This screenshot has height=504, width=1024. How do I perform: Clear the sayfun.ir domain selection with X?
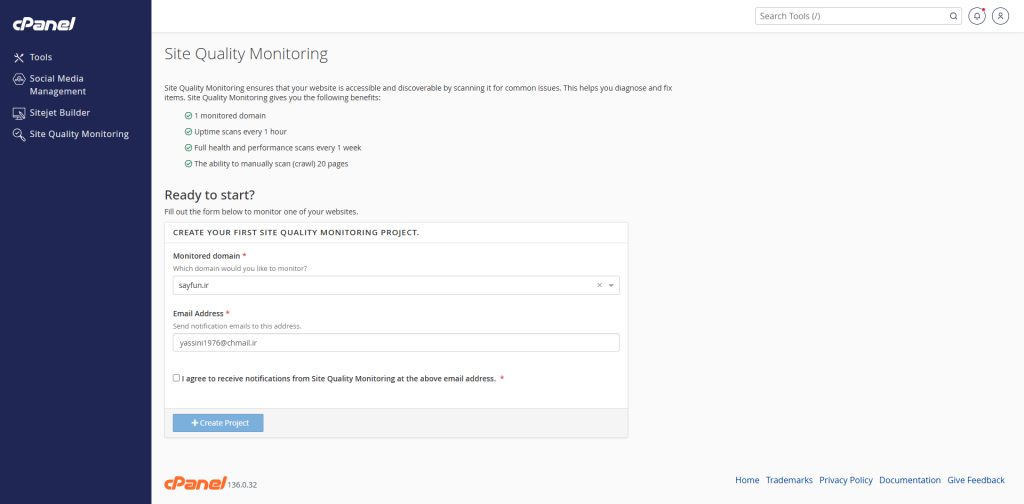(x=600, y=285)
